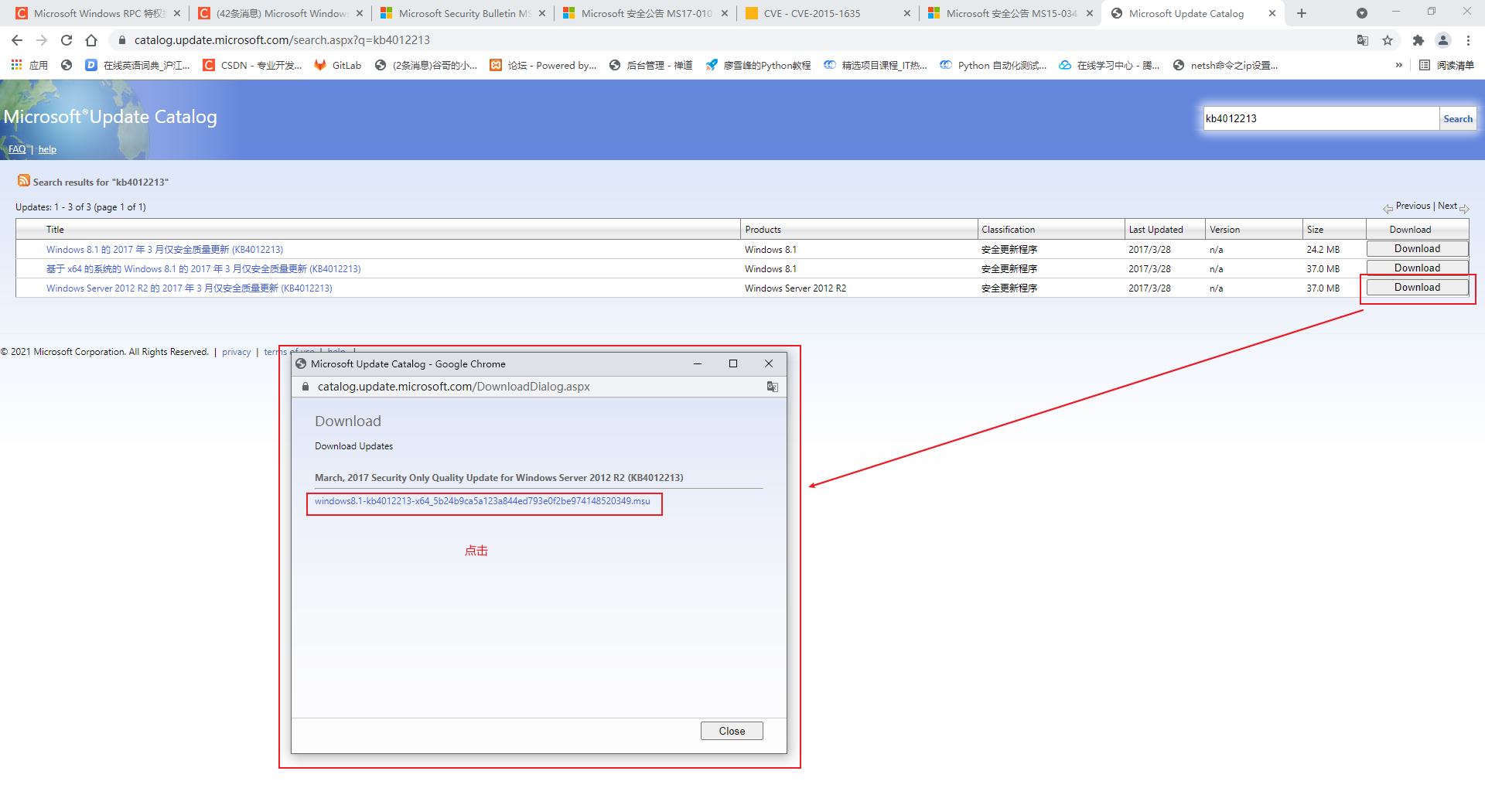Open the Chrome three-dot menu
The height and width of the screenshot is (812, 1485).
1470,40
